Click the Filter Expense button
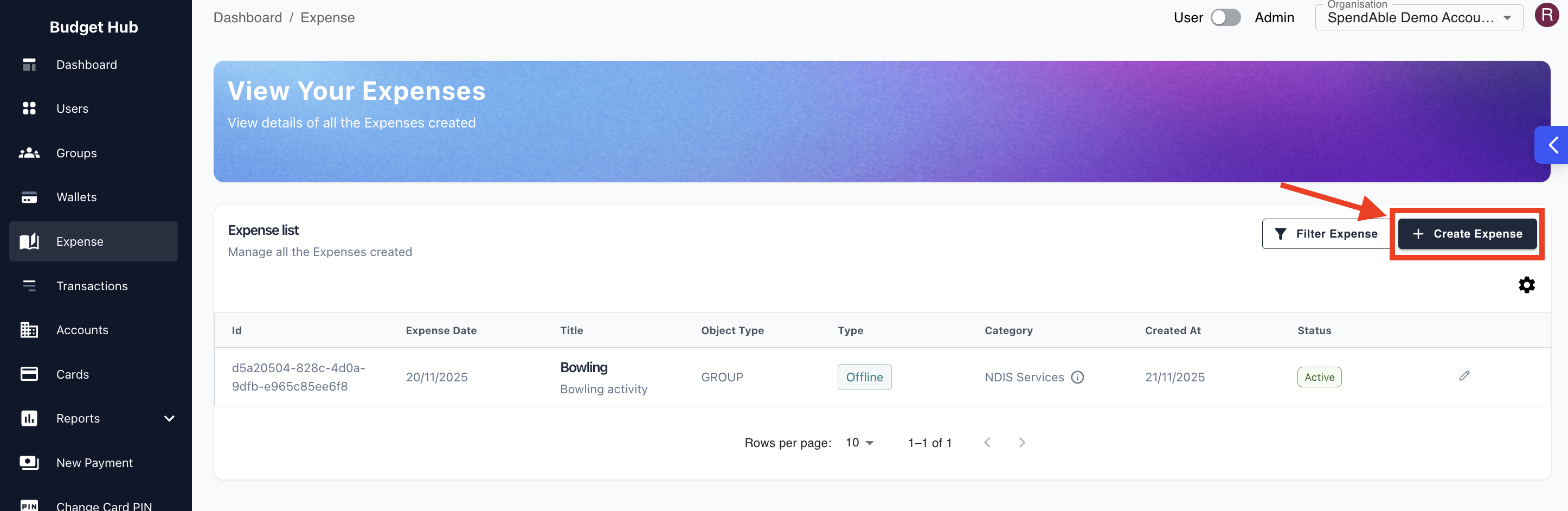1568x511 pixels. (x=1326, y=234)
